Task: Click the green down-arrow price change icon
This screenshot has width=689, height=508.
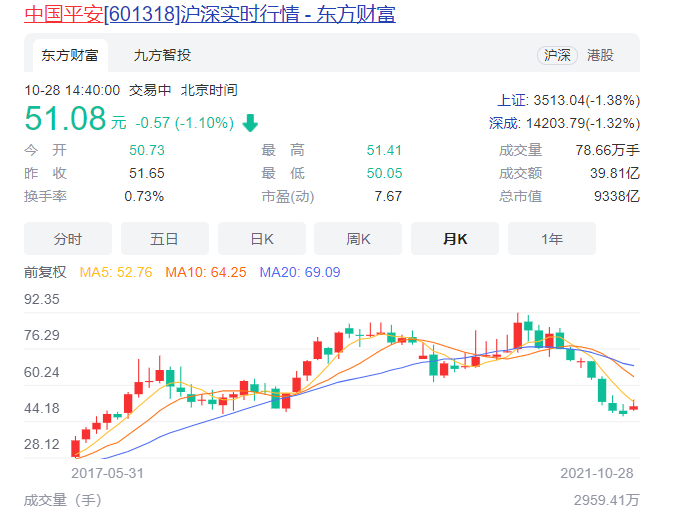Action: (250, 123)
